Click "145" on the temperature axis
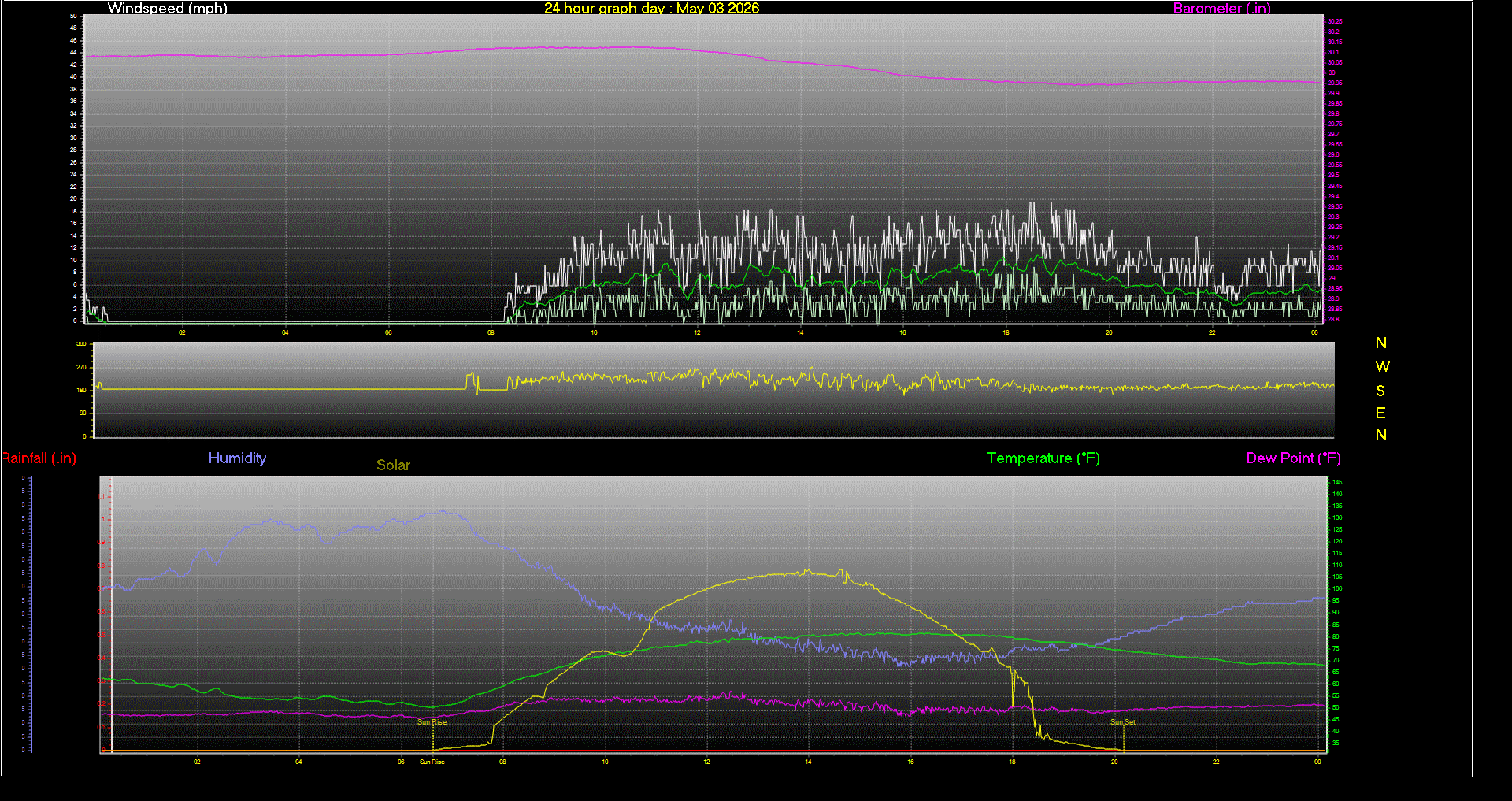This screenshot has width=1512, height=801. point(1337,482)
